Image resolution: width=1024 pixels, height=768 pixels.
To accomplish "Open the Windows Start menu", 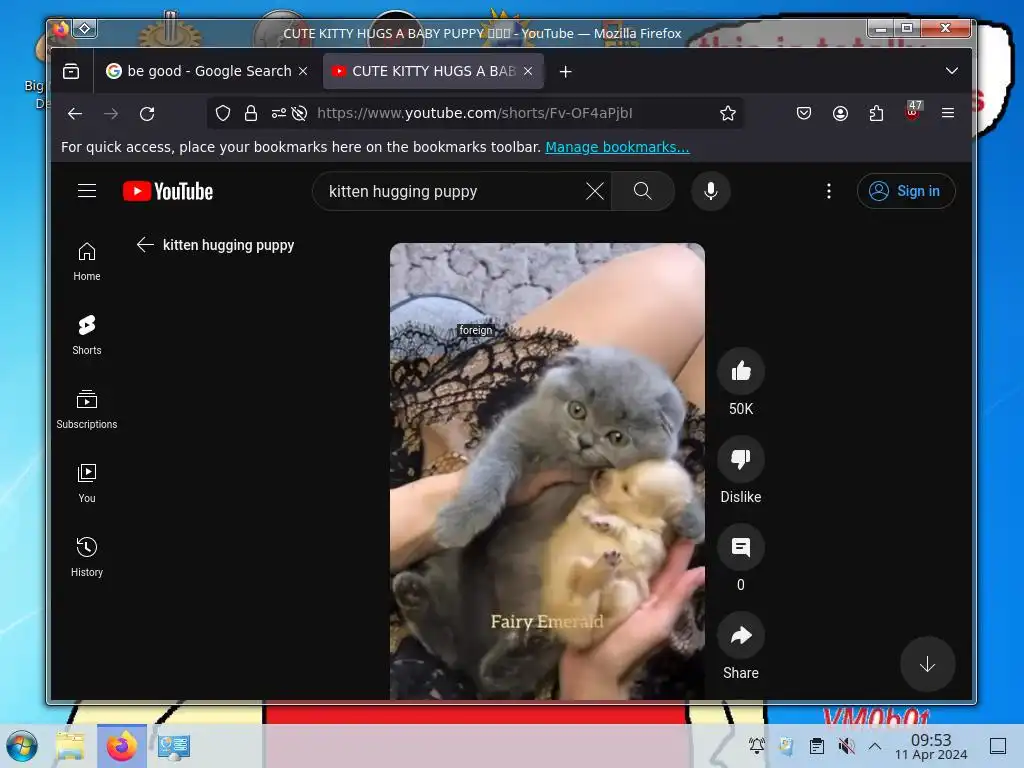I will point(22,746).
